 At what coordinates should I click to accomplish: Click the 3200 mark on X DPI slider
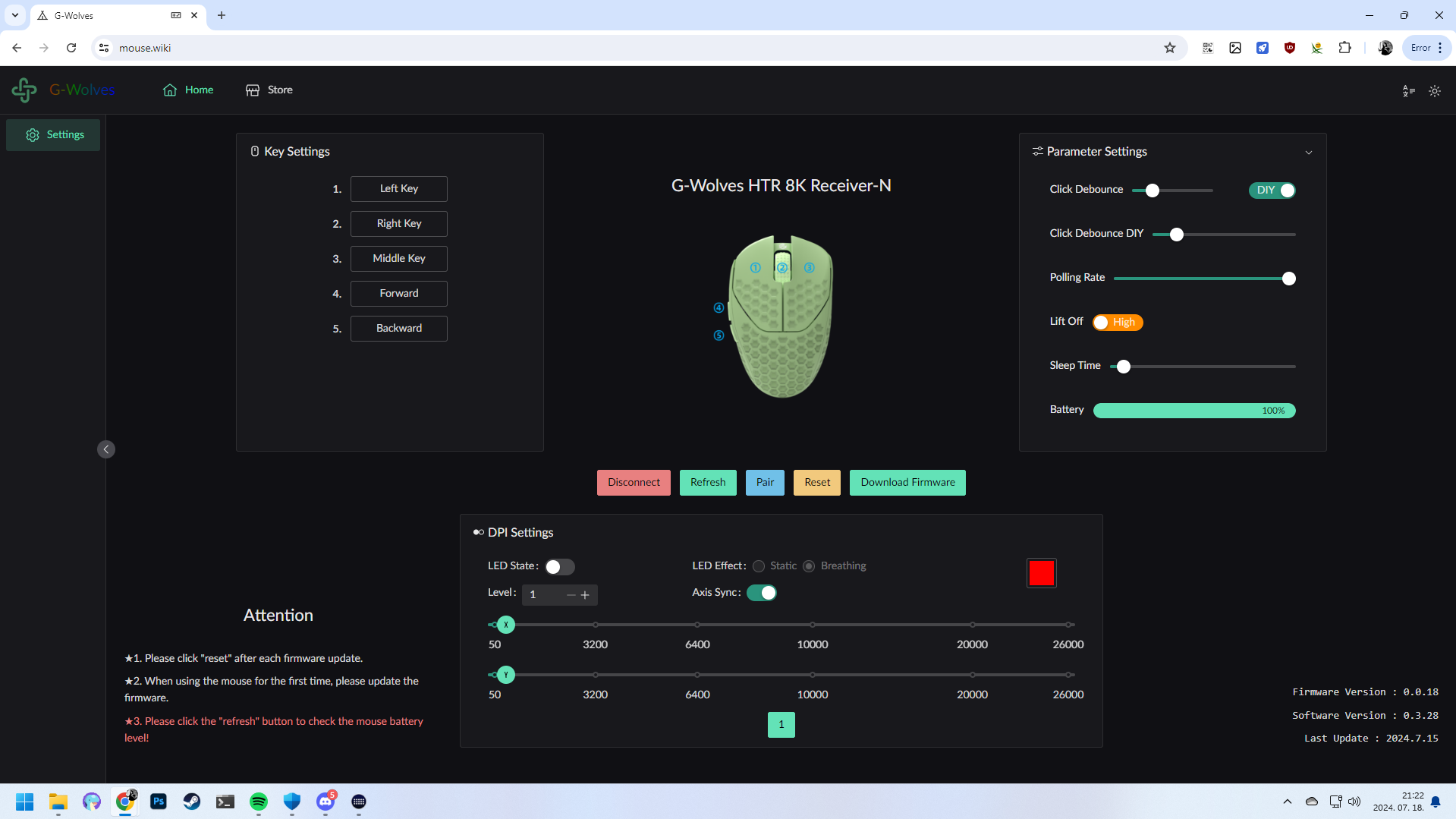click(x=596, y=625)
